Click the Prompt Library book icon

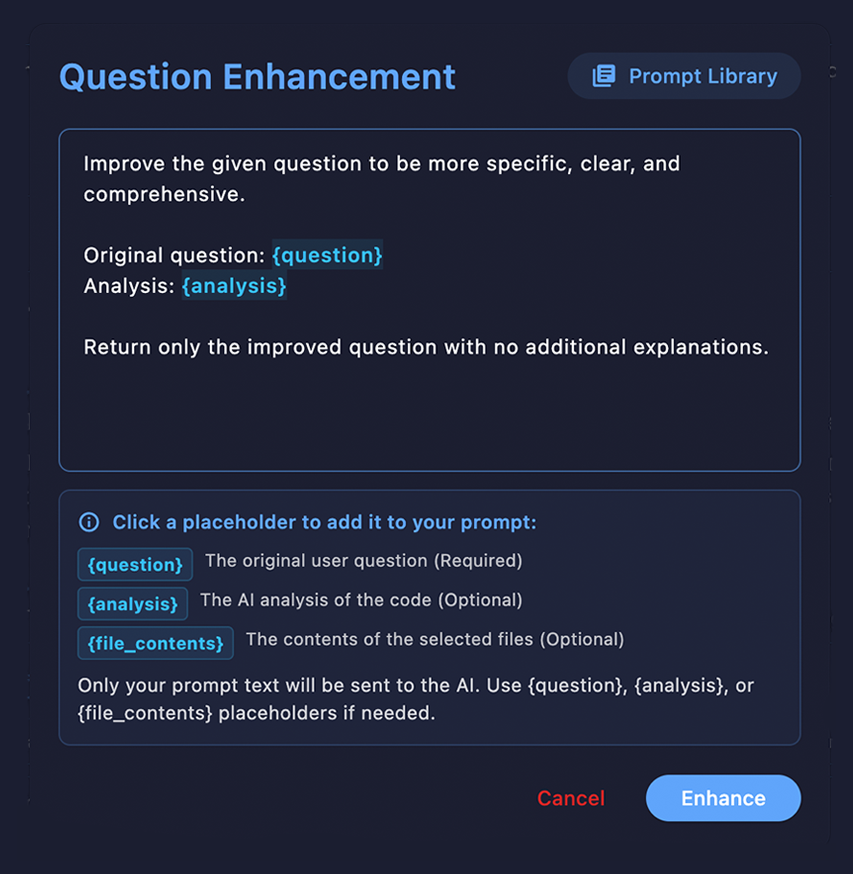point(604,76)
